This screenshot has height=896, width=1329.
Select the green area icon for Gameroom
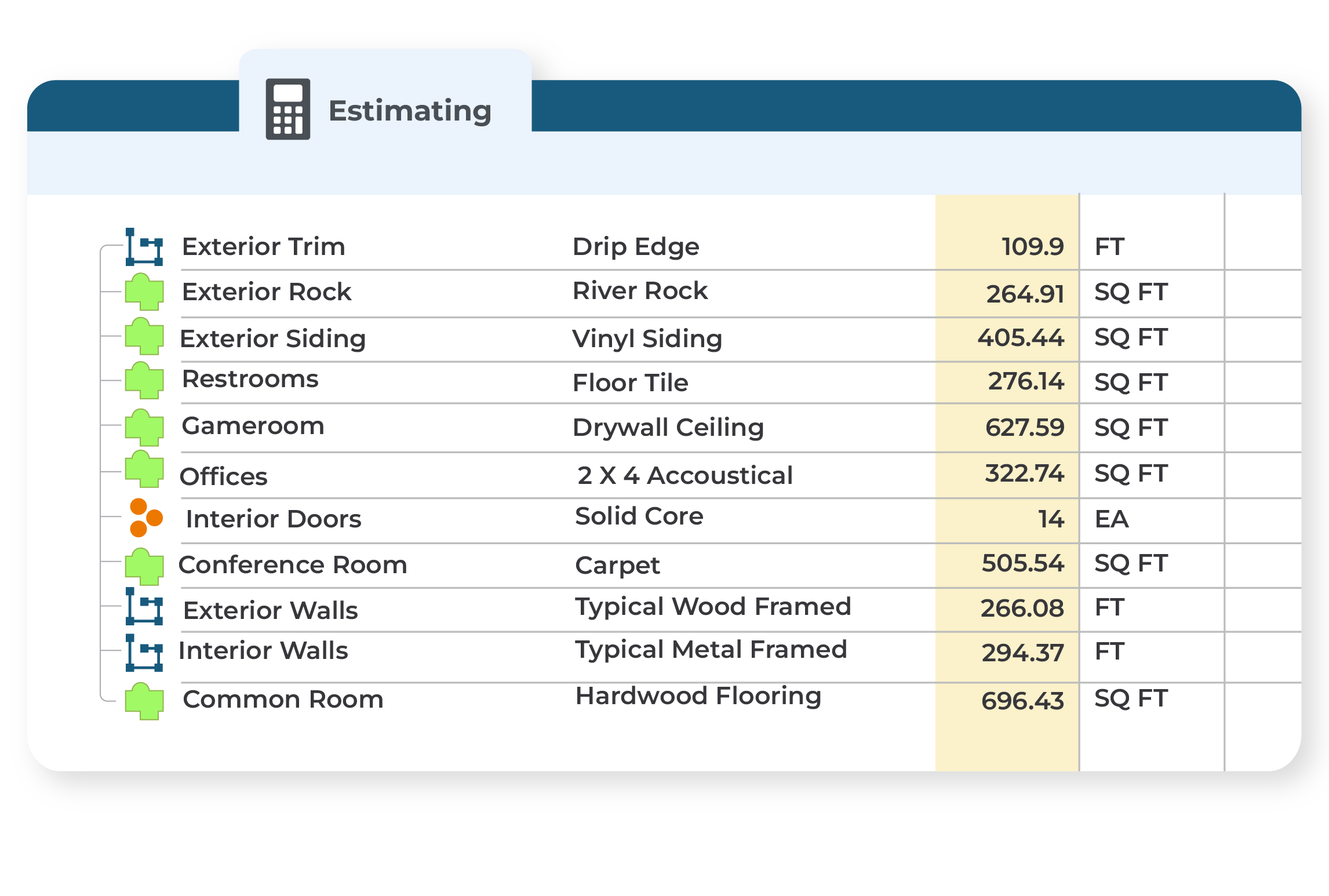point(143,427)
